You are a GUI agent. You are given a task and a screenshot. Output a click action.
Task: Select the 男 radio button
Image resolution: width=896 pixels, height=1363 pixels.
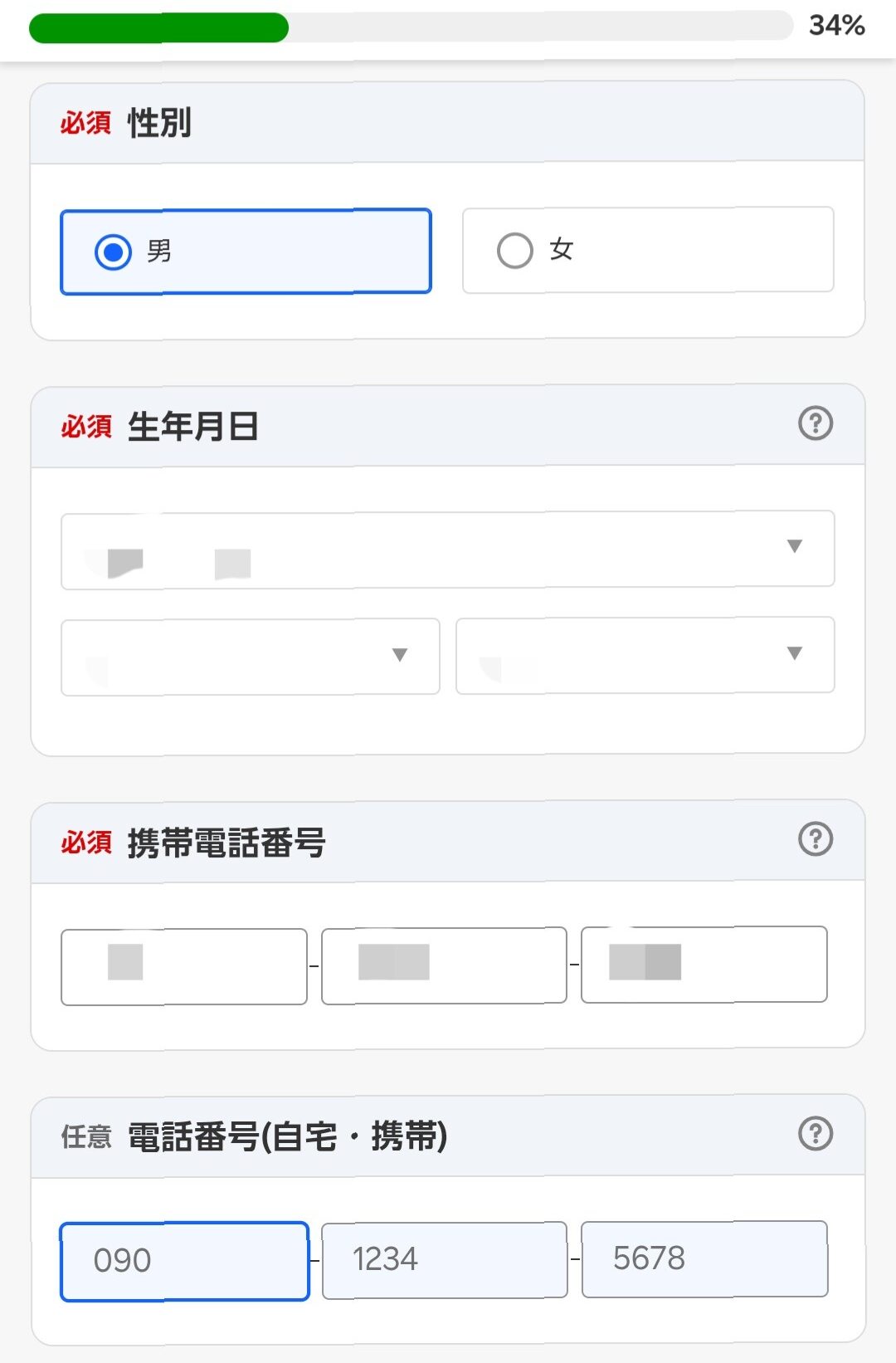pos(113,252)
